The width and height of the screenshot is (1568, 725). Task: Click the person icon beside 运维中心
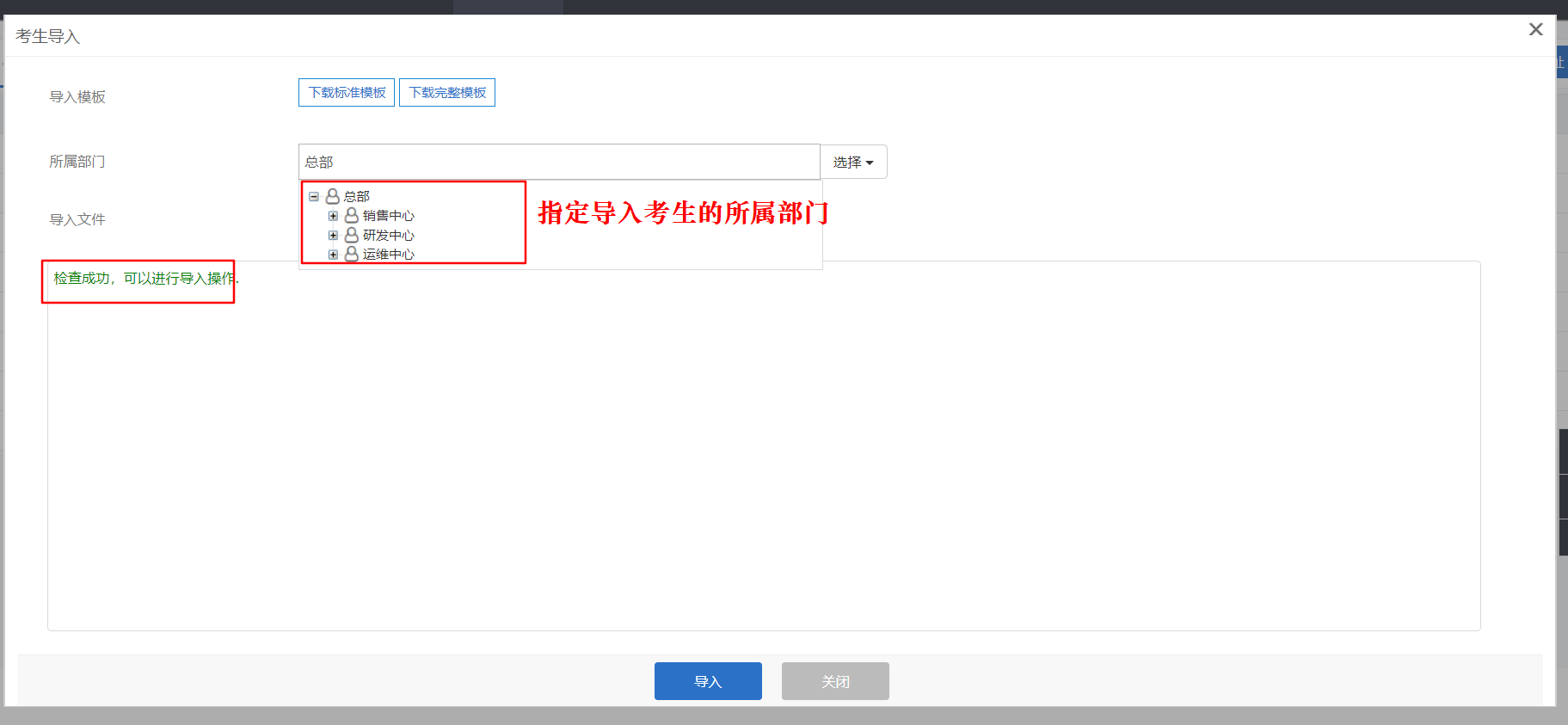(x=352, y=254)
